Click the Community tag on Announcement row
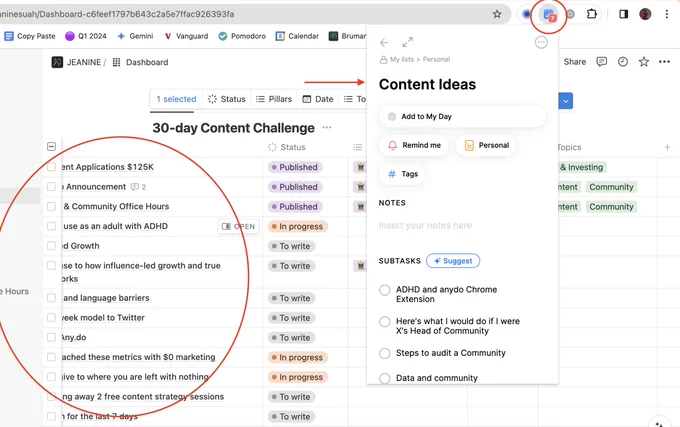680x427 pixels. point(611,187)
